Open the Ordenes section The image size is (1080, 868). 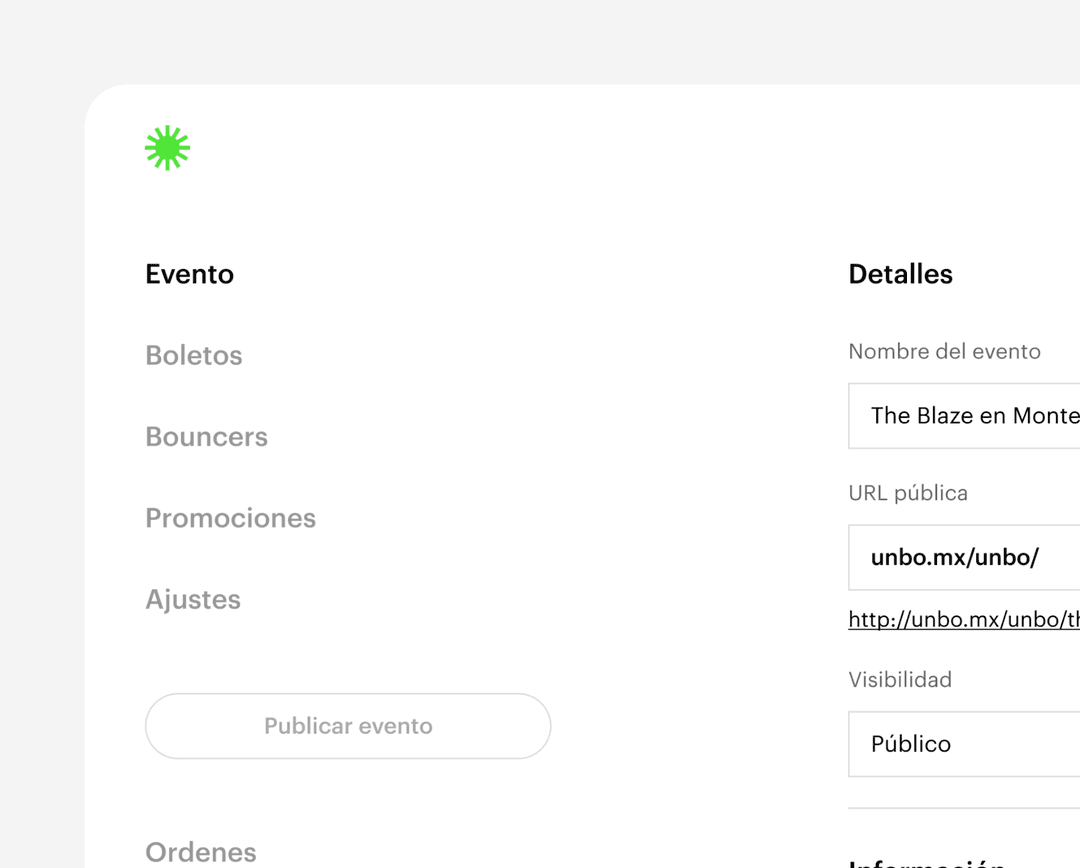[201, 852]
